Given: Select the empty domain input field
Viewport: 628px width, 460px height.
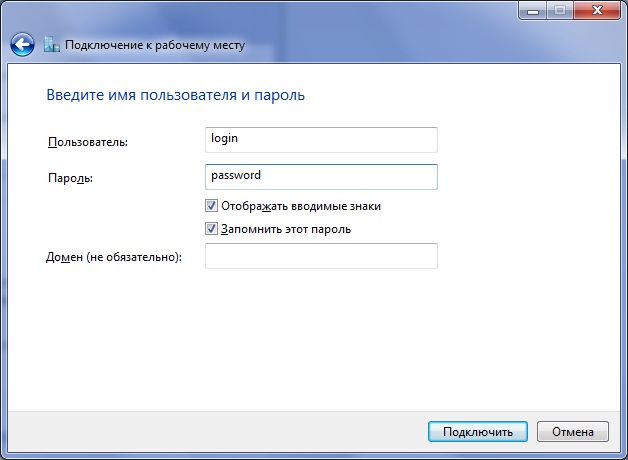Looking at the screenshot, I should click(x=320, y=257).
